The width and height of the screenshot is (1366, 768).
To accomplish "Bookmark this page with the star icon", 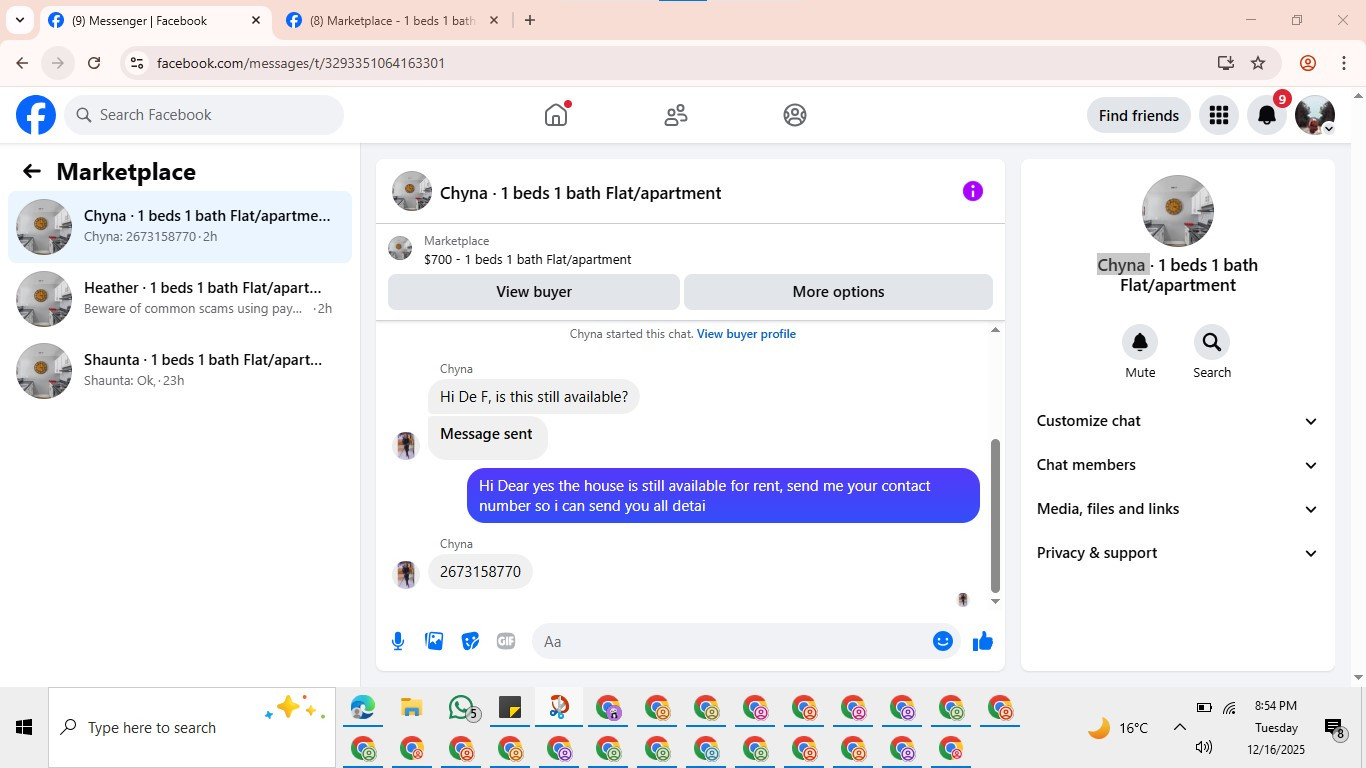I will 1259,63.
